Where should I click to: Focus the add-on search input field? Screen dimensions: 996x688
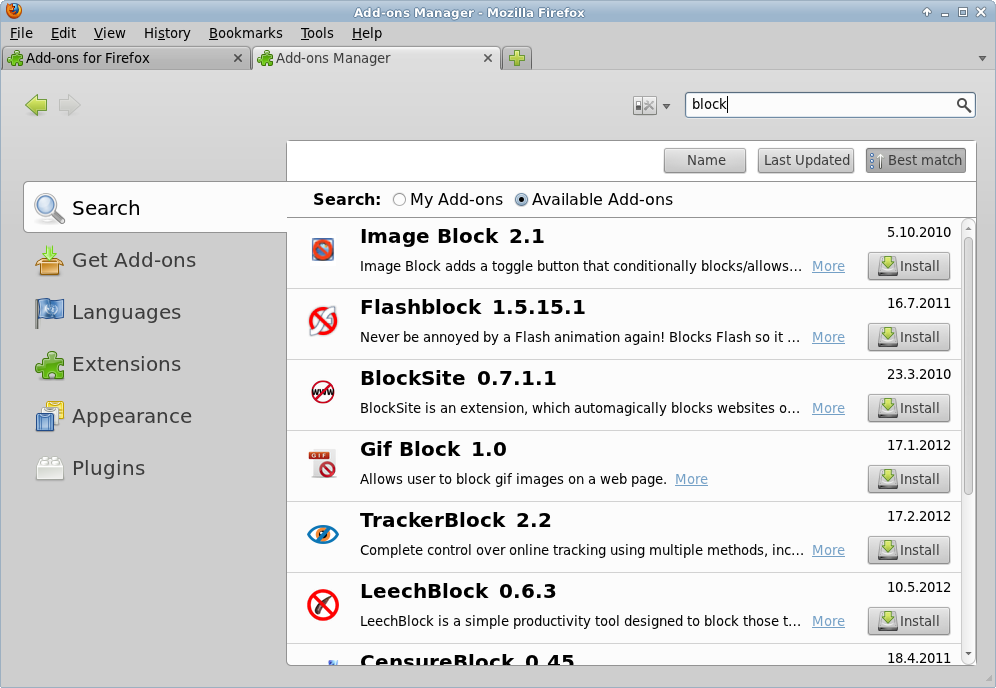click(x=830, y=105)
